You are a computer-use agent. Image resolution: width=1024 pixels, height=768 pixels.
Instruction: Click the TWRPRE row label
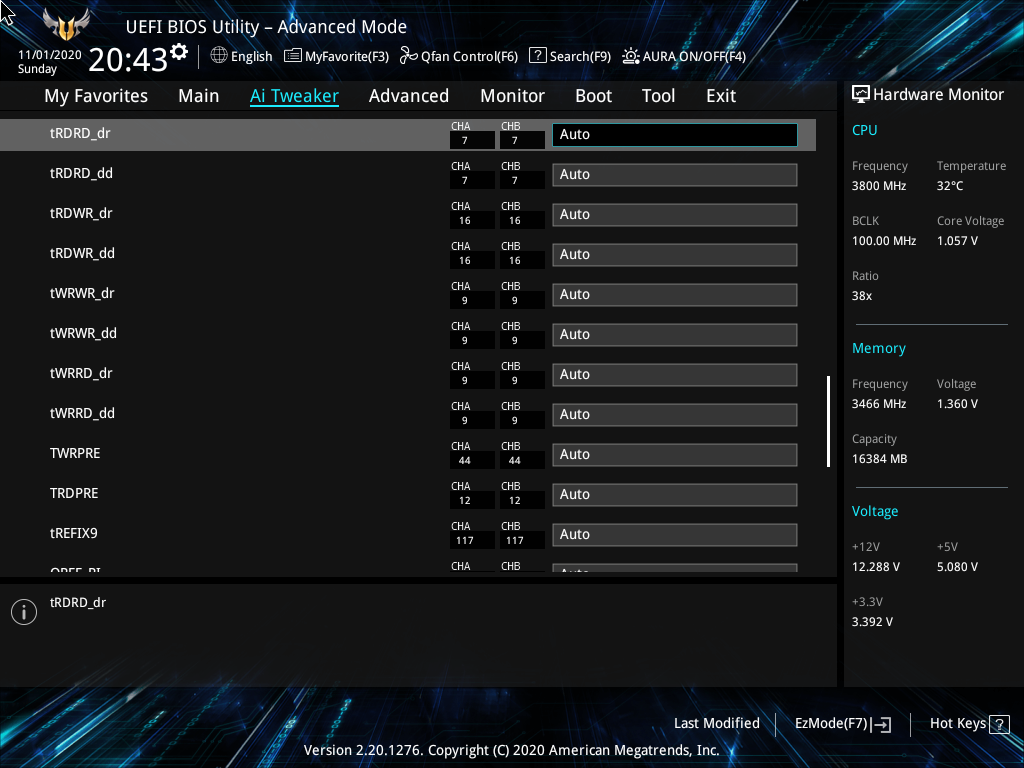click(x=75, y=453)
